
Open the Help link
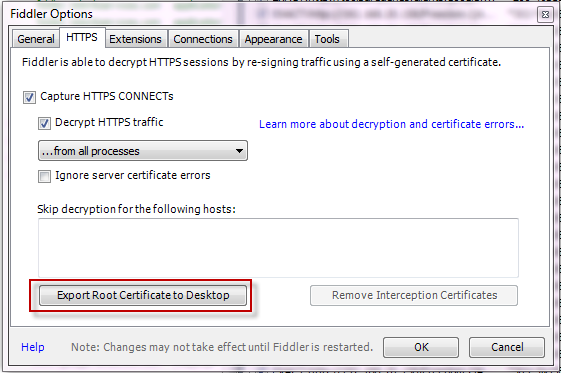33,347
